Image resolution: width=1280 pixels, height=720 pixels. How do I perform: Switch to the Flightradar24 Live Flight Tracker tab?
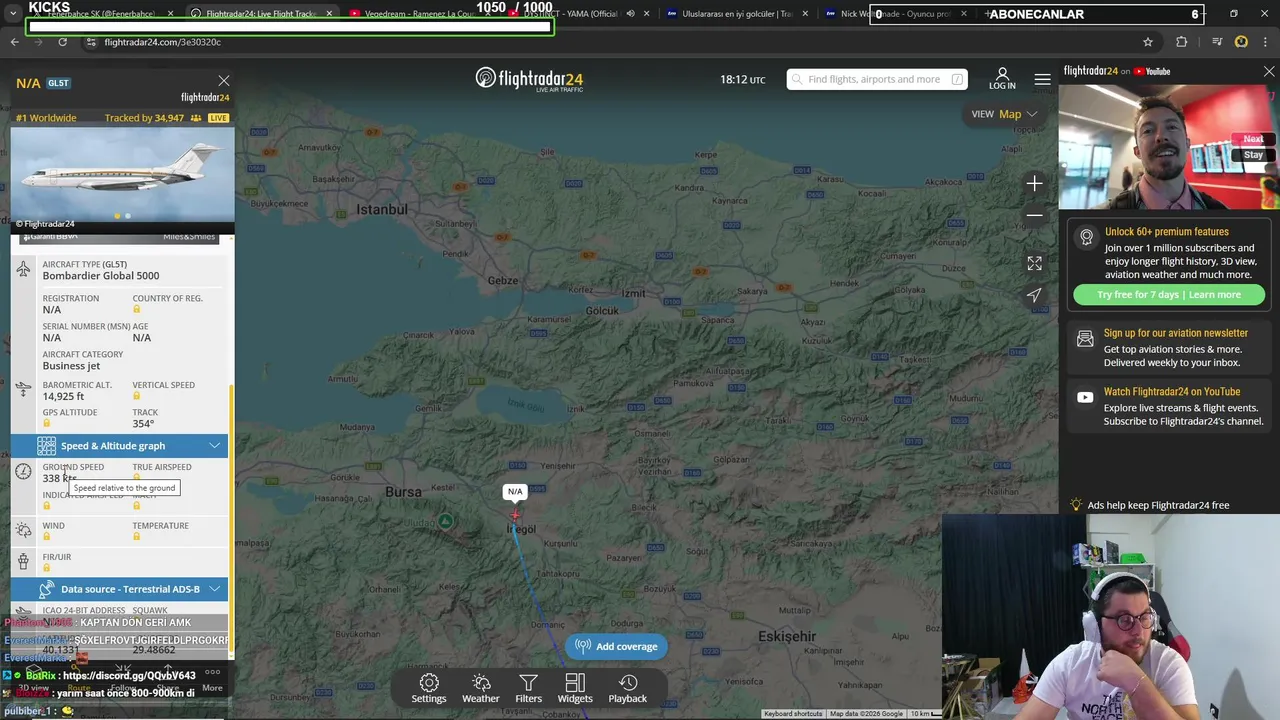click(262, 14)
